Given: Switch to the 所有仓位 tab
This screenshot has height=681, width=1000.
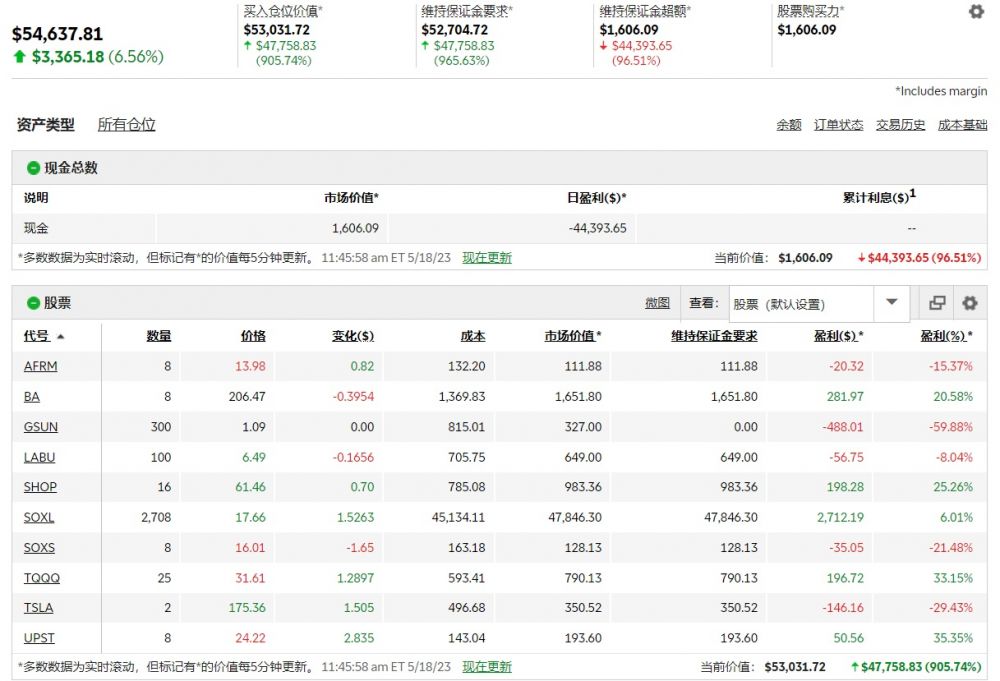Looking at the screenshot, I should (x=126, y=125).
